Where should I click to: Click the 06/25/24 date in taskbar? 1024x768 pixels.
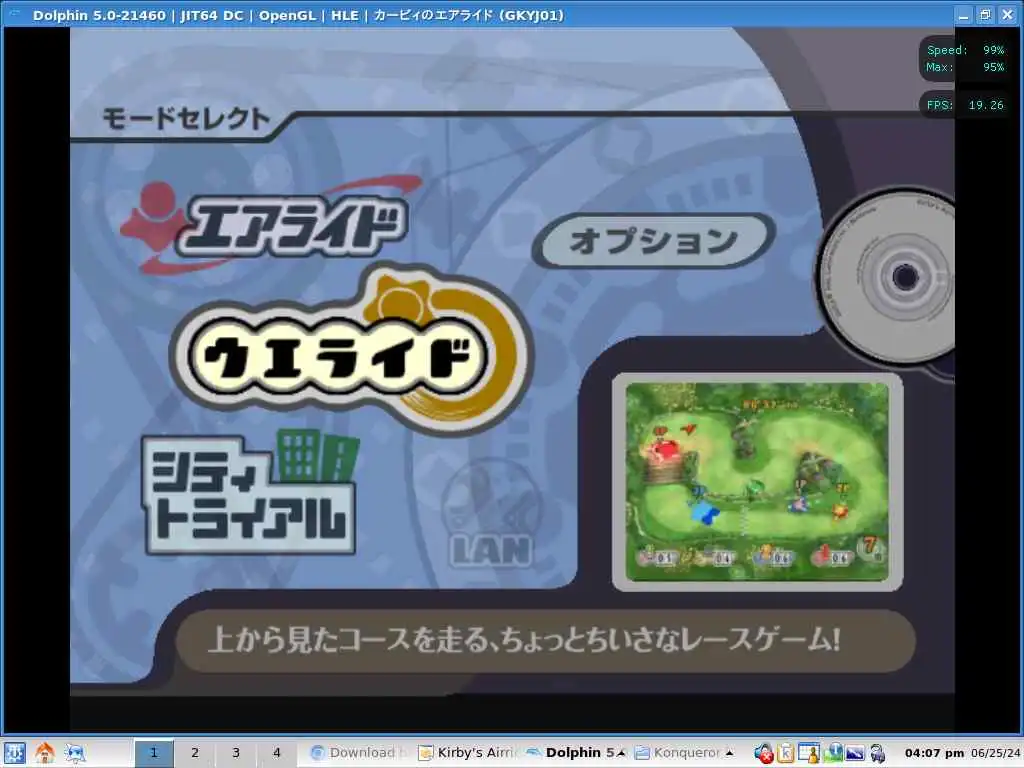995,753
